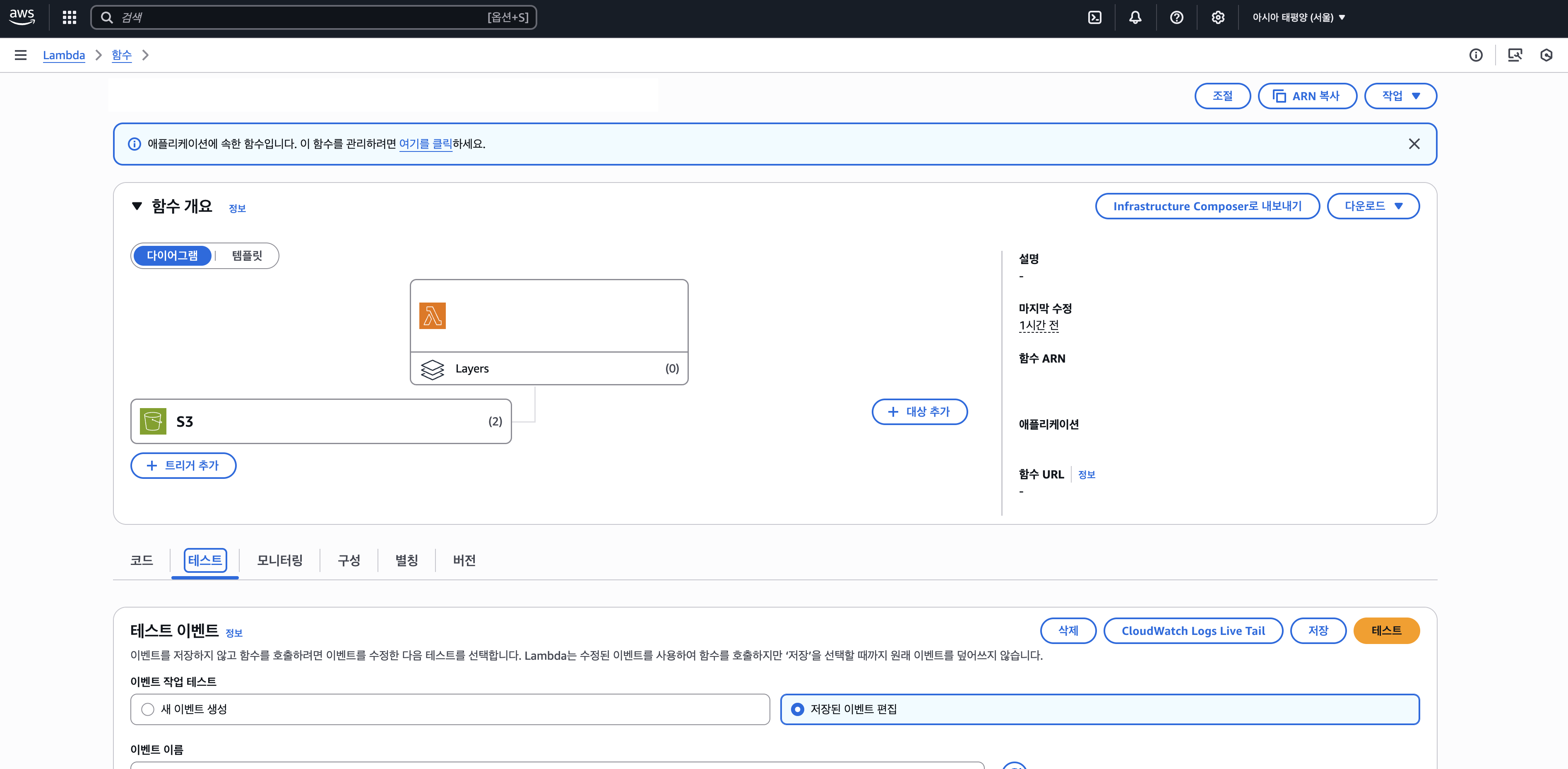Open the 모니터링 tab

pyautogui.click(x=279, y=560)
